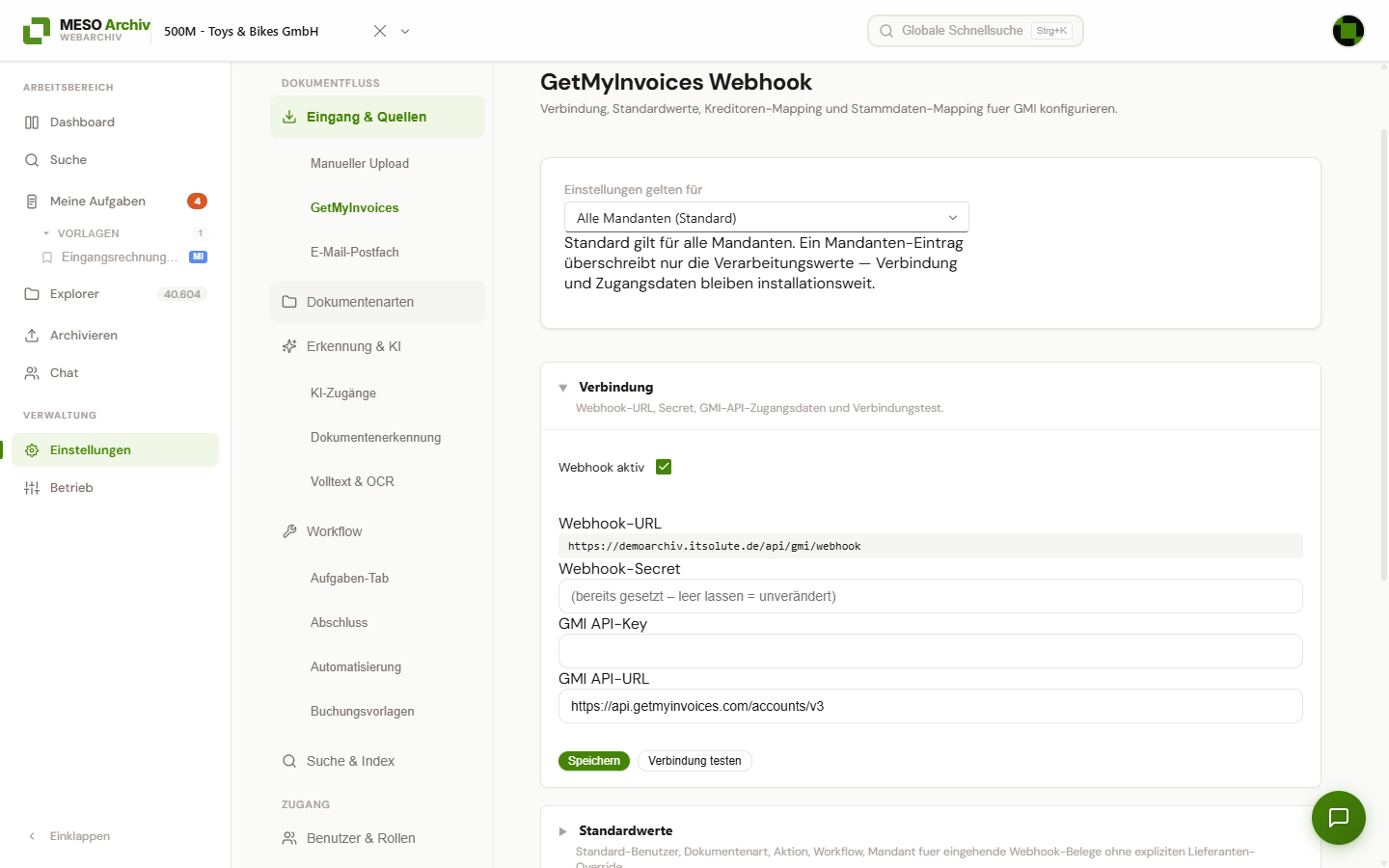
Task: Collapse the Verbindung section
Action: pyautogui.click(x=563, y=388)
